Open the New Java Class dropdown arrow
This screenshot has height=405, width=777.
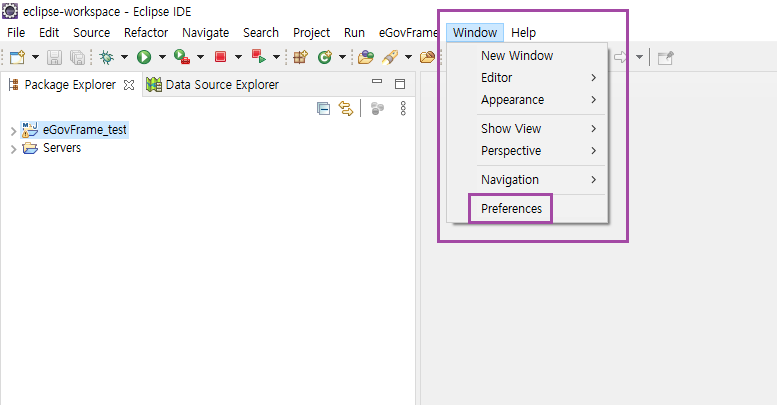click(342, 58)
